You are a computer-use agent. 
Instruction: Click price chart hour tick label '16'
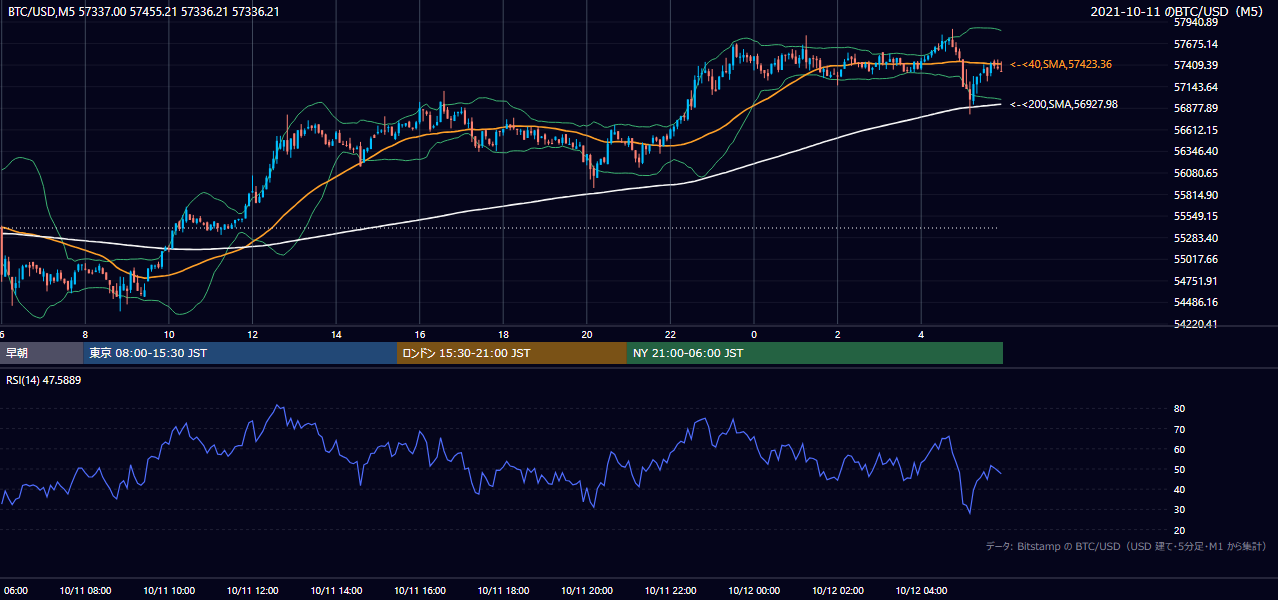click(419, 335)
